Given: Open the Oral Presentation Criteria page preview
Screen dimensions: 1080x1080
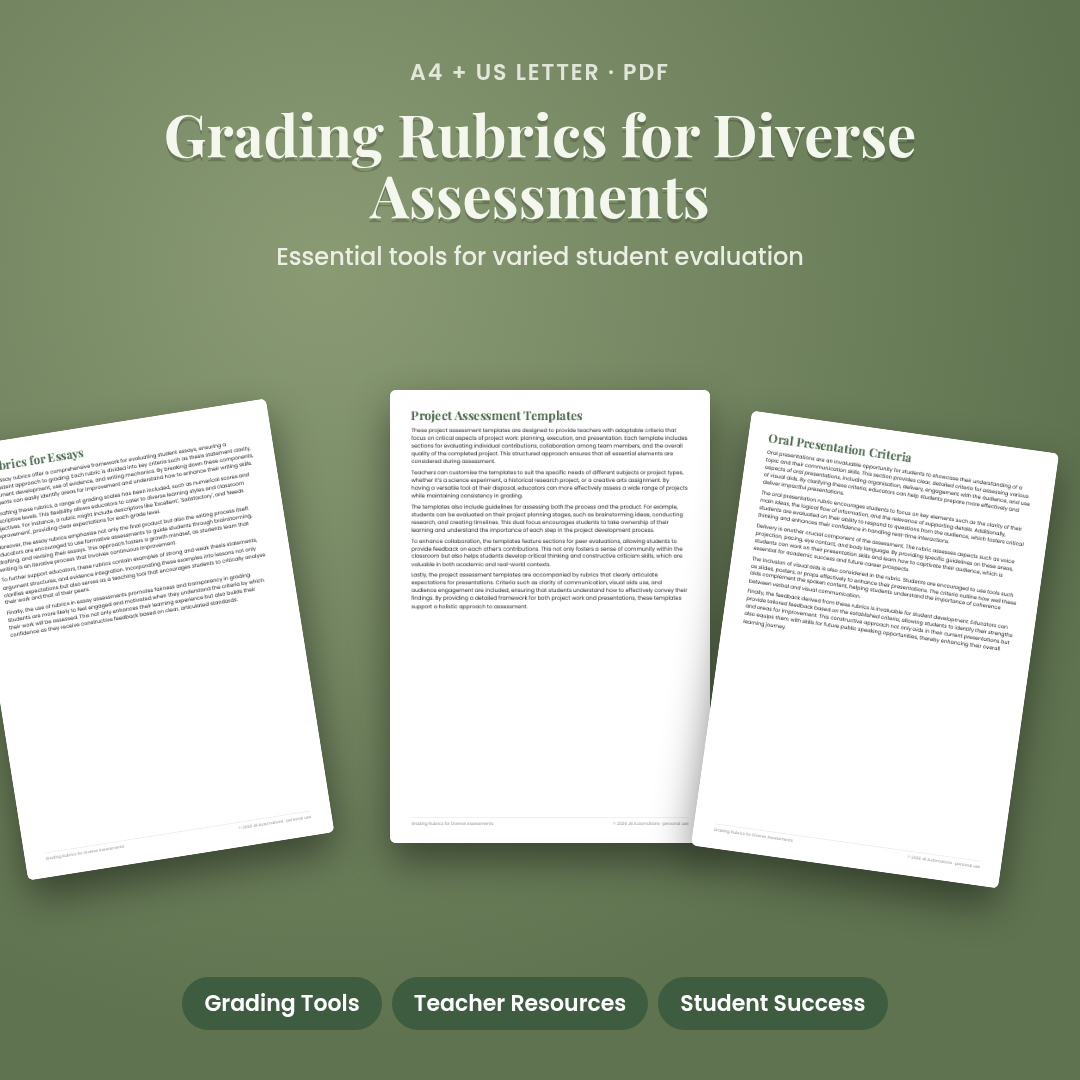Looking at the screenshot, I should (875, 649).
